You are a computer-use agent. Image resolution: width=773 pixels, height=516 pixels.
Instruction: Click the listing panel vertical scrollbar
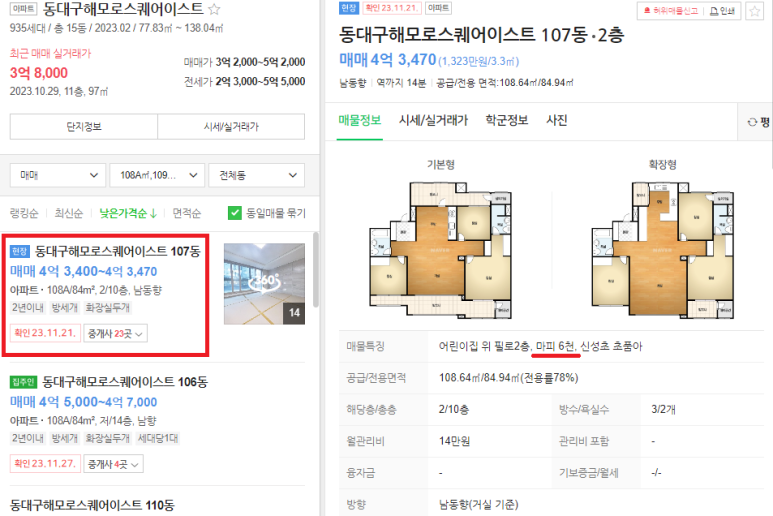(x=316, y=270)
